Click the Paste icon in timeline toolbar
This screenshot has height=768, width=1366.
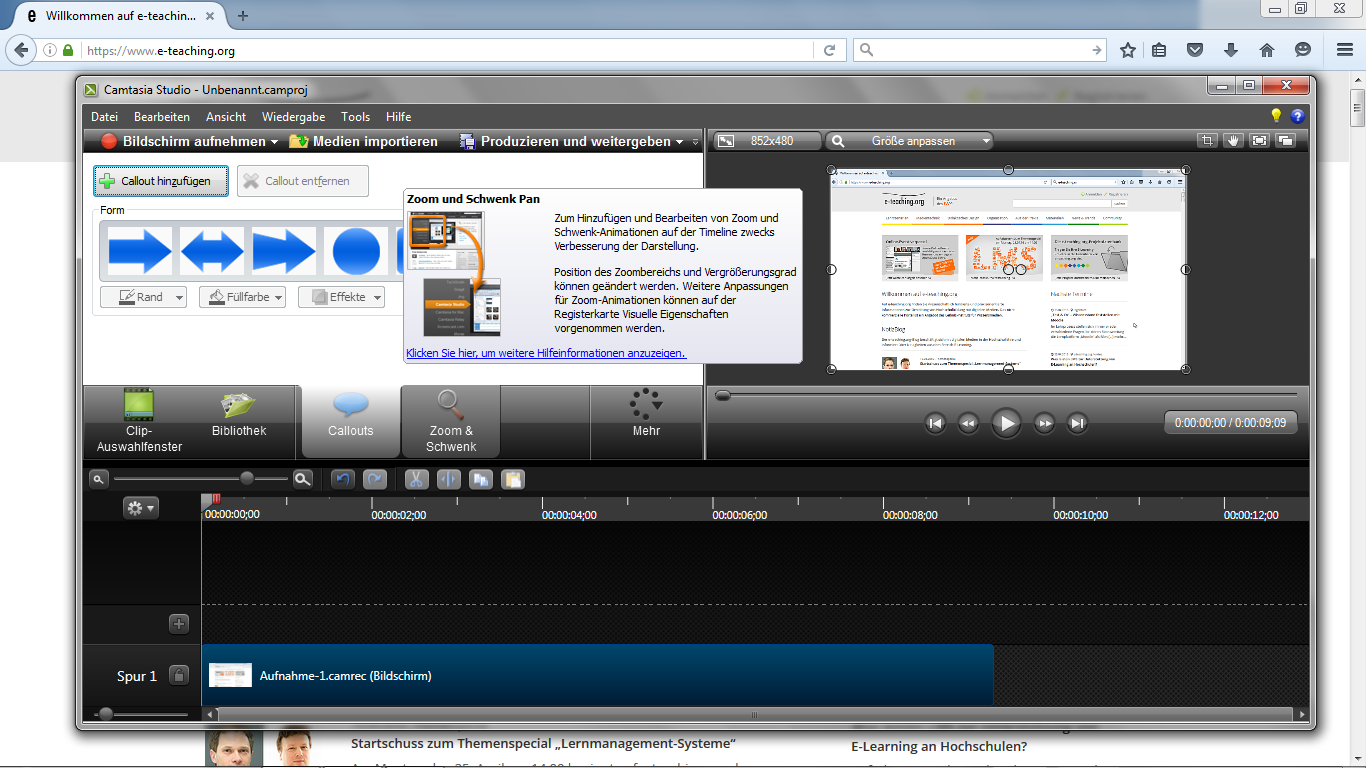pos(512,479)
